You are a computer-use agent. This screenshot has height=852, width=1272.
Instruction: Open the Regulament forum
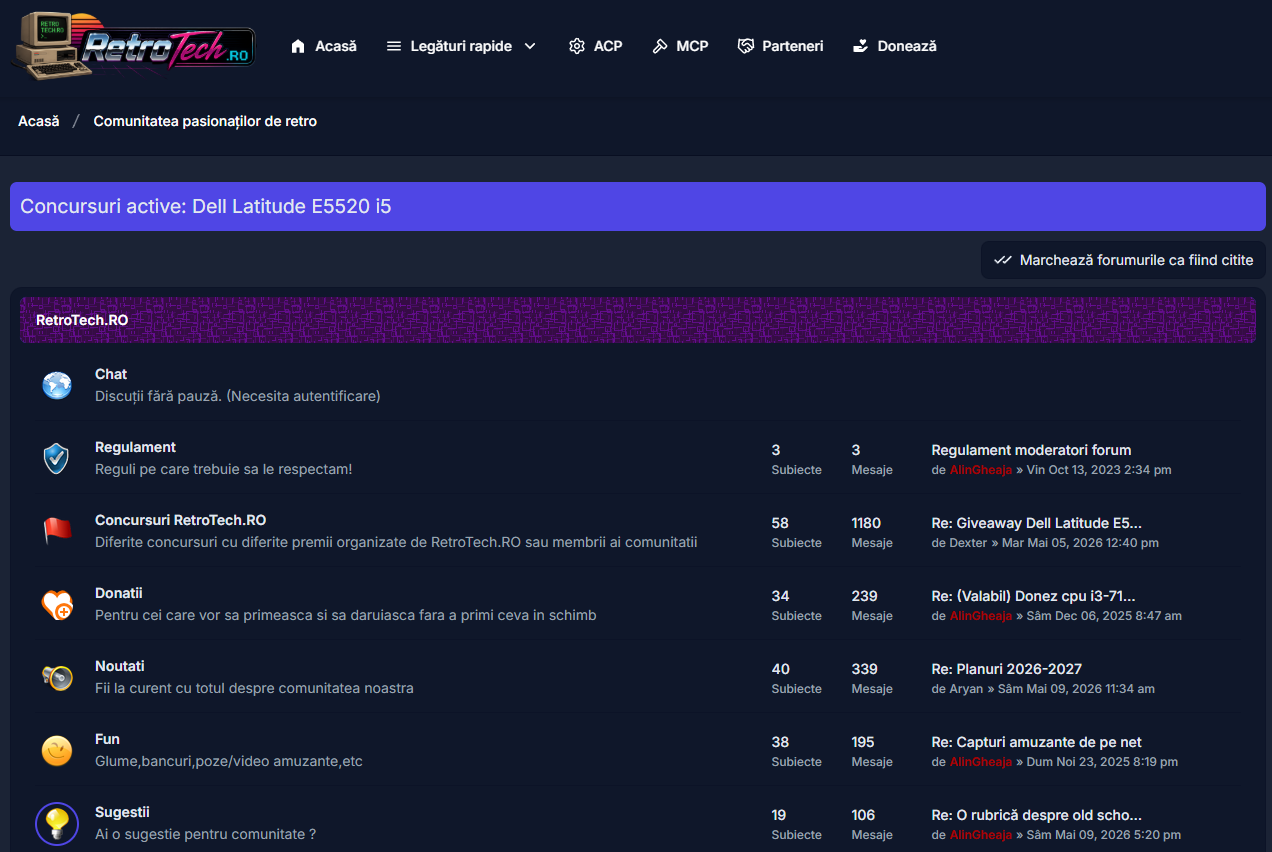coord(135,447)
